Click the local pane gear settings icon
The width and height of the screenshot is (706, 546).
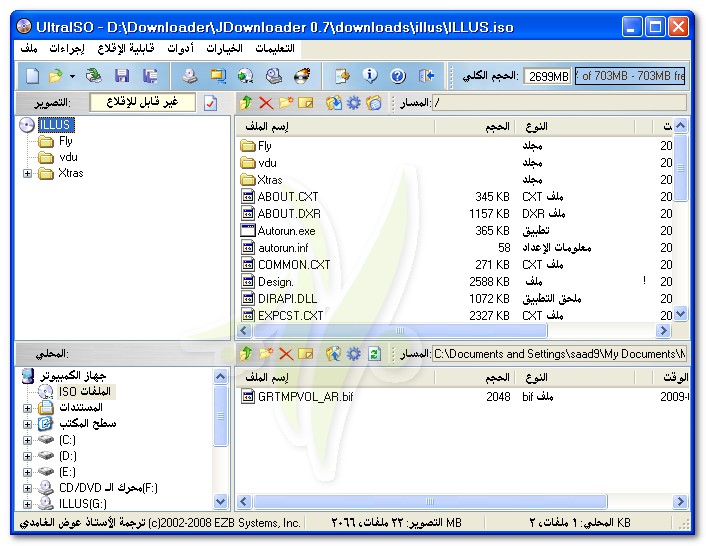pos(353,354)
